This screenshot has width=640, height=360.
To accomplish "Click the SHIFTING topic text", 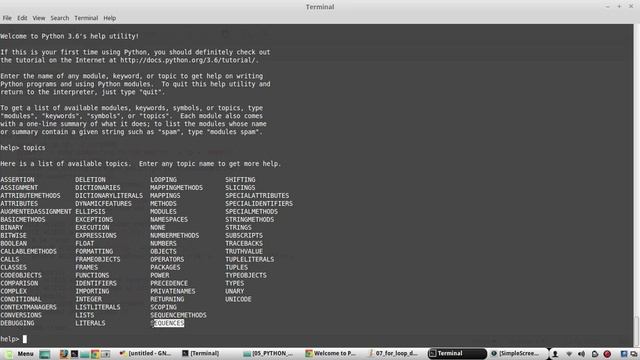I will pos(240,180).
